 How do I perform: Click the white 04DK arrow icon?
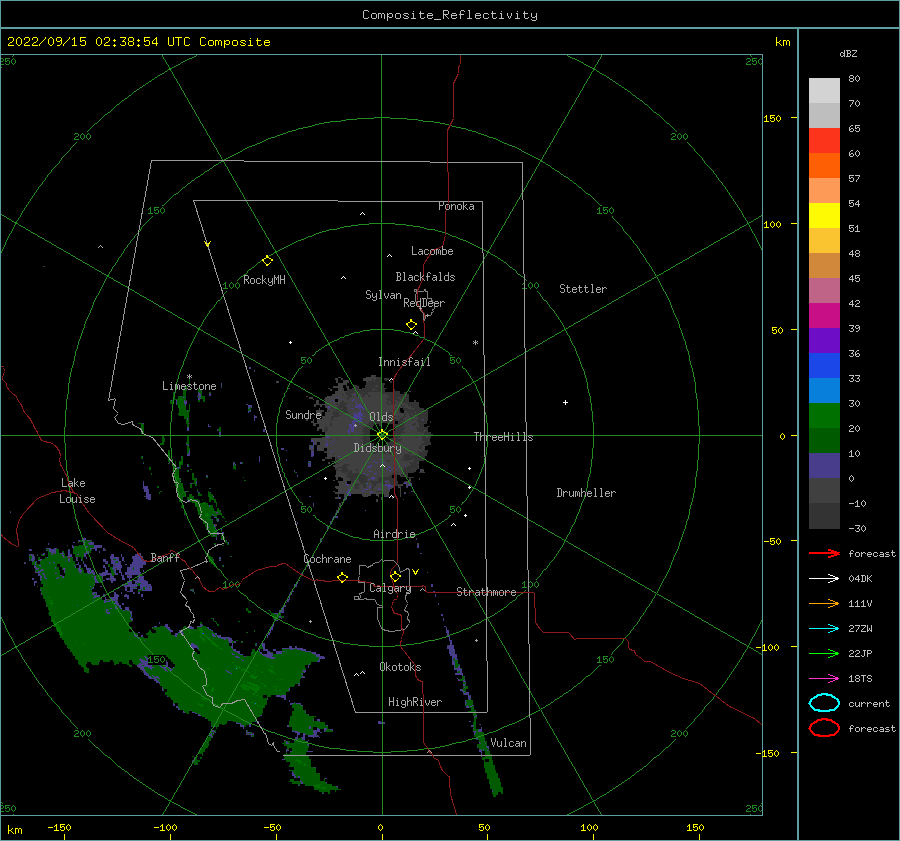pyautogui.click(x=824, y=578)
